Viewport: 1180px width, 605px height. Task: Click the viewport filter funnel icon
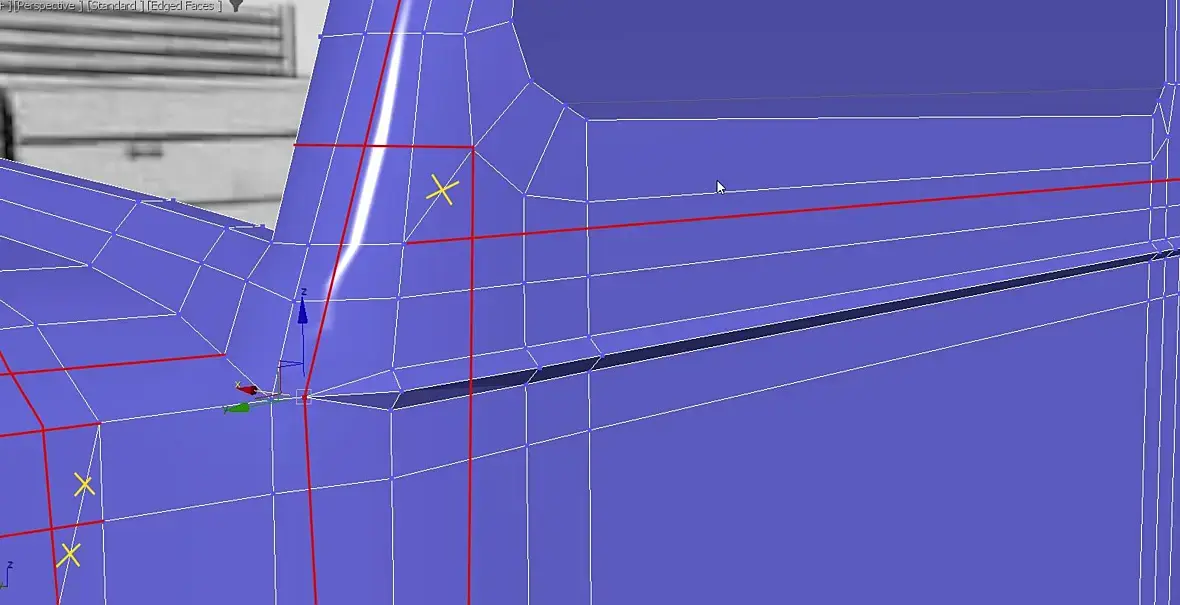[236, 5]
